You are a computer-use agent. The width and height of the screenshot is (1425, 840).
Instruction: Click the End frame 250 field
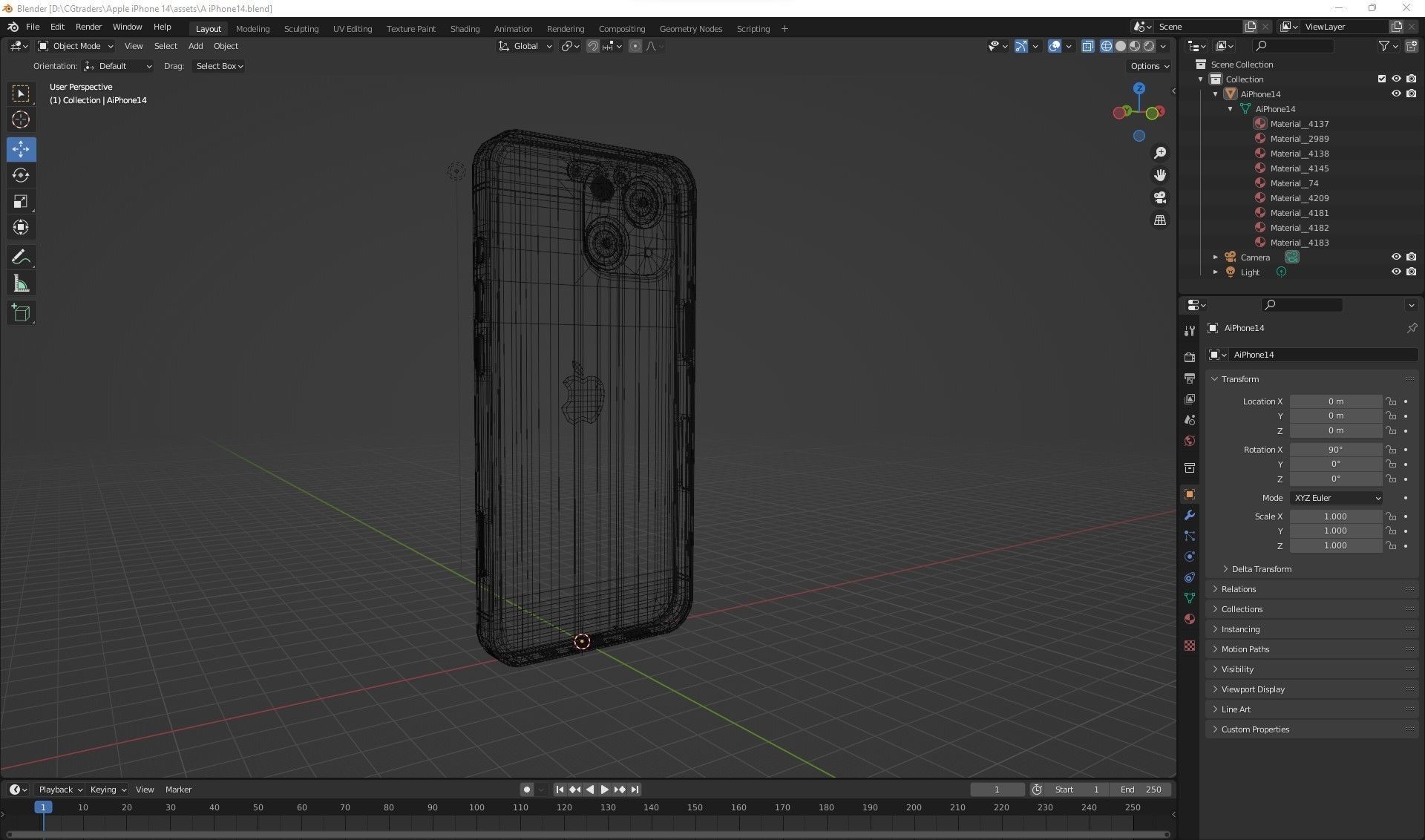coord(1141,790)
